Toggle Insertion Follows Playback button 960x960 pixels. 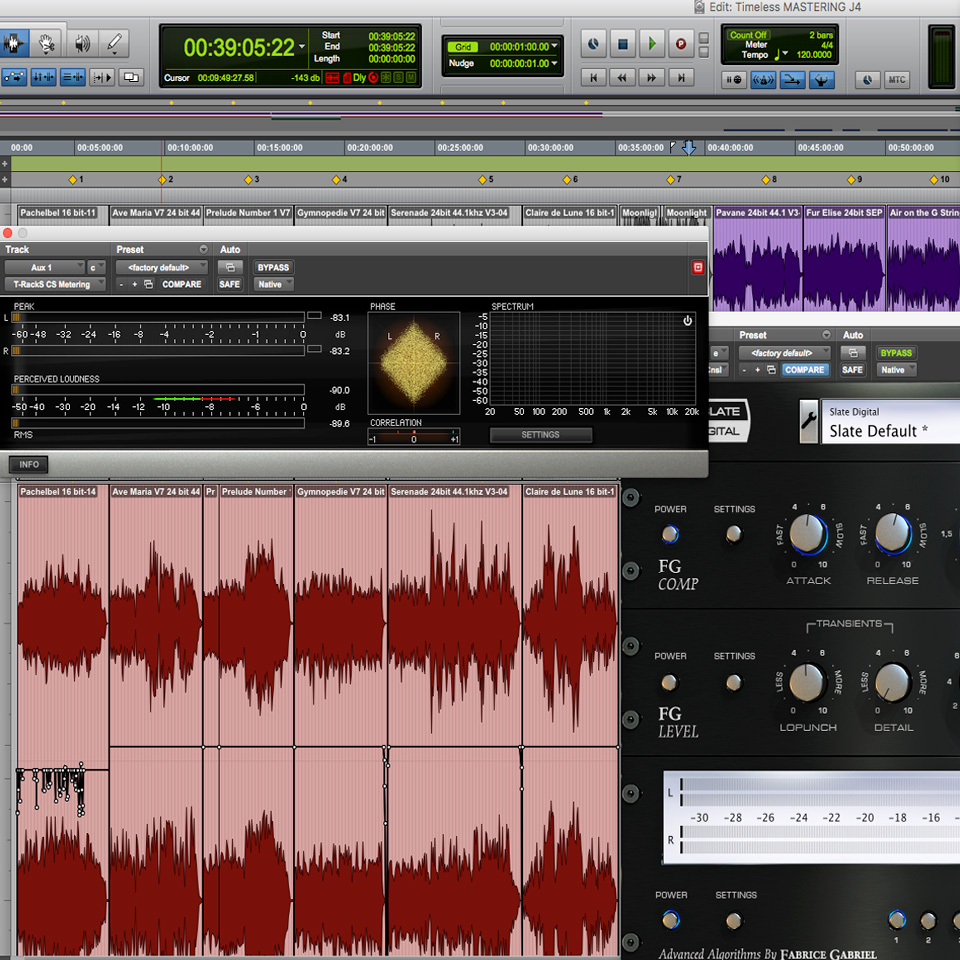point(102,77)
